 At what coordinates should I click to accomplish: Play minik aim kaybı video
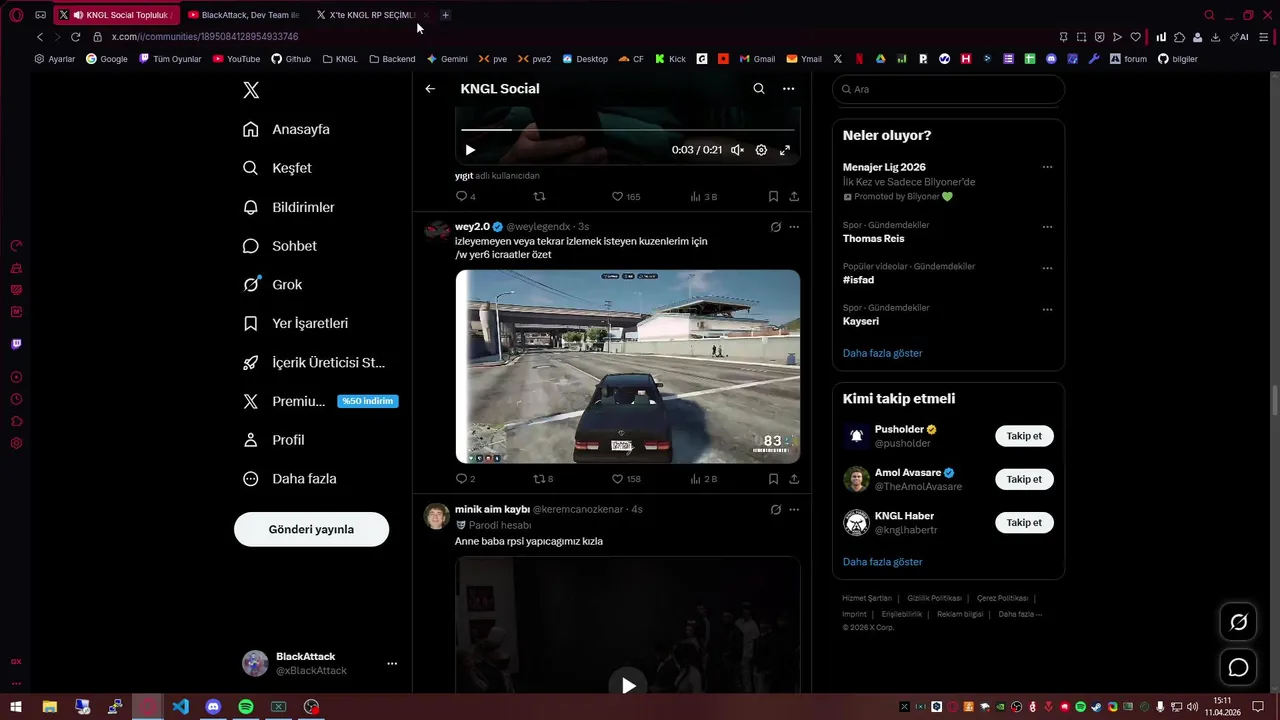(628, 685)
